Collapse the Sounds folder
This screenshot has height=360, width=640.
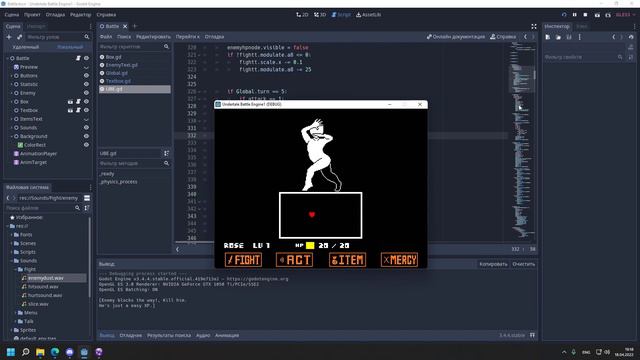pyautogui.click(x=11, y=260)
